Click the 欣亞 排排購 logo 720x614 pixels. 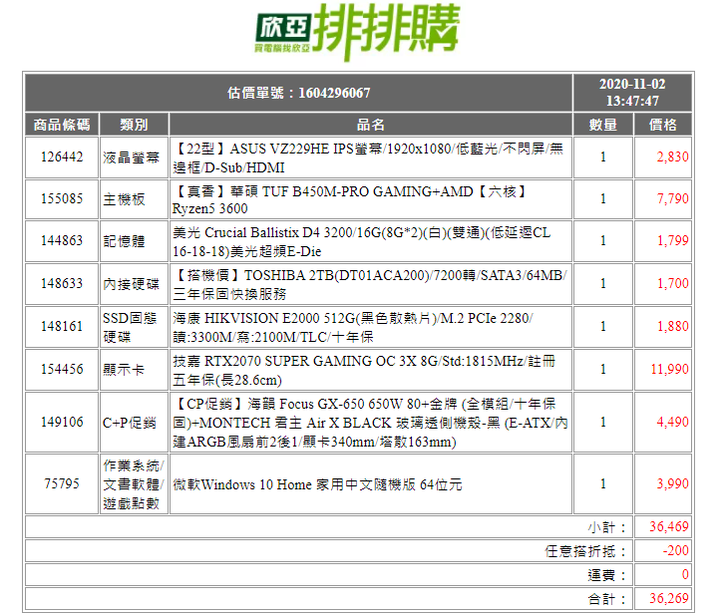click(x=357, y=31)
